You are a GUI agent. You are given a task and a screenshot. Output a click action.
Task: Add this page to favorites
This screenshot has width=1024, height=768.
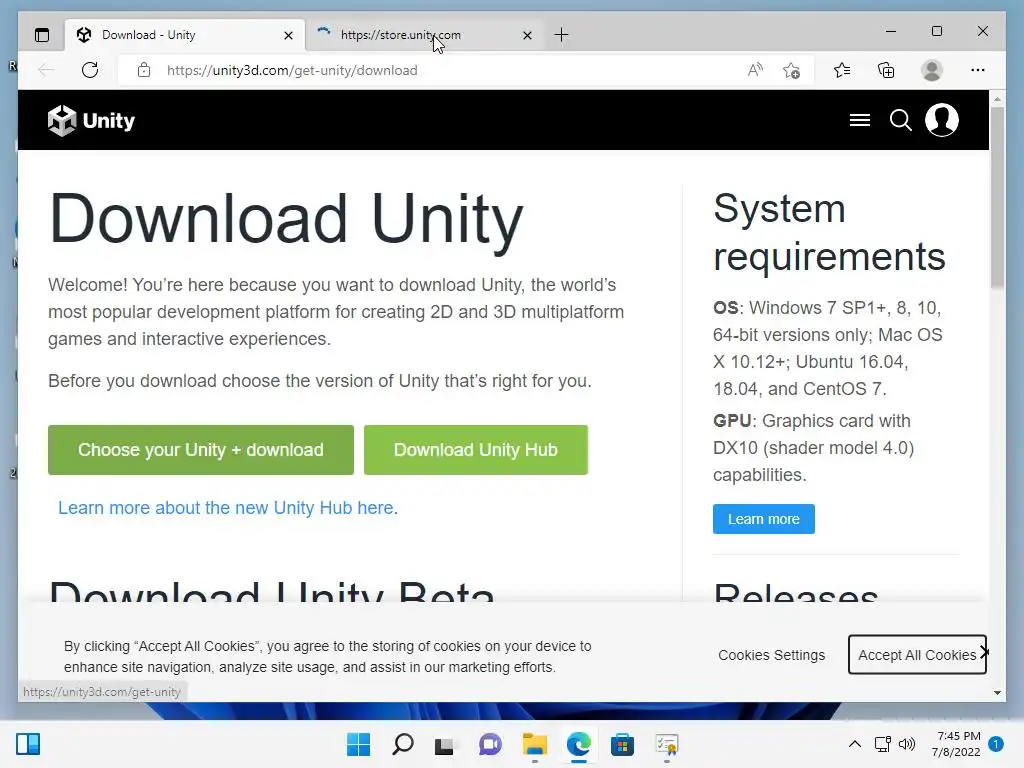(792, 70)
